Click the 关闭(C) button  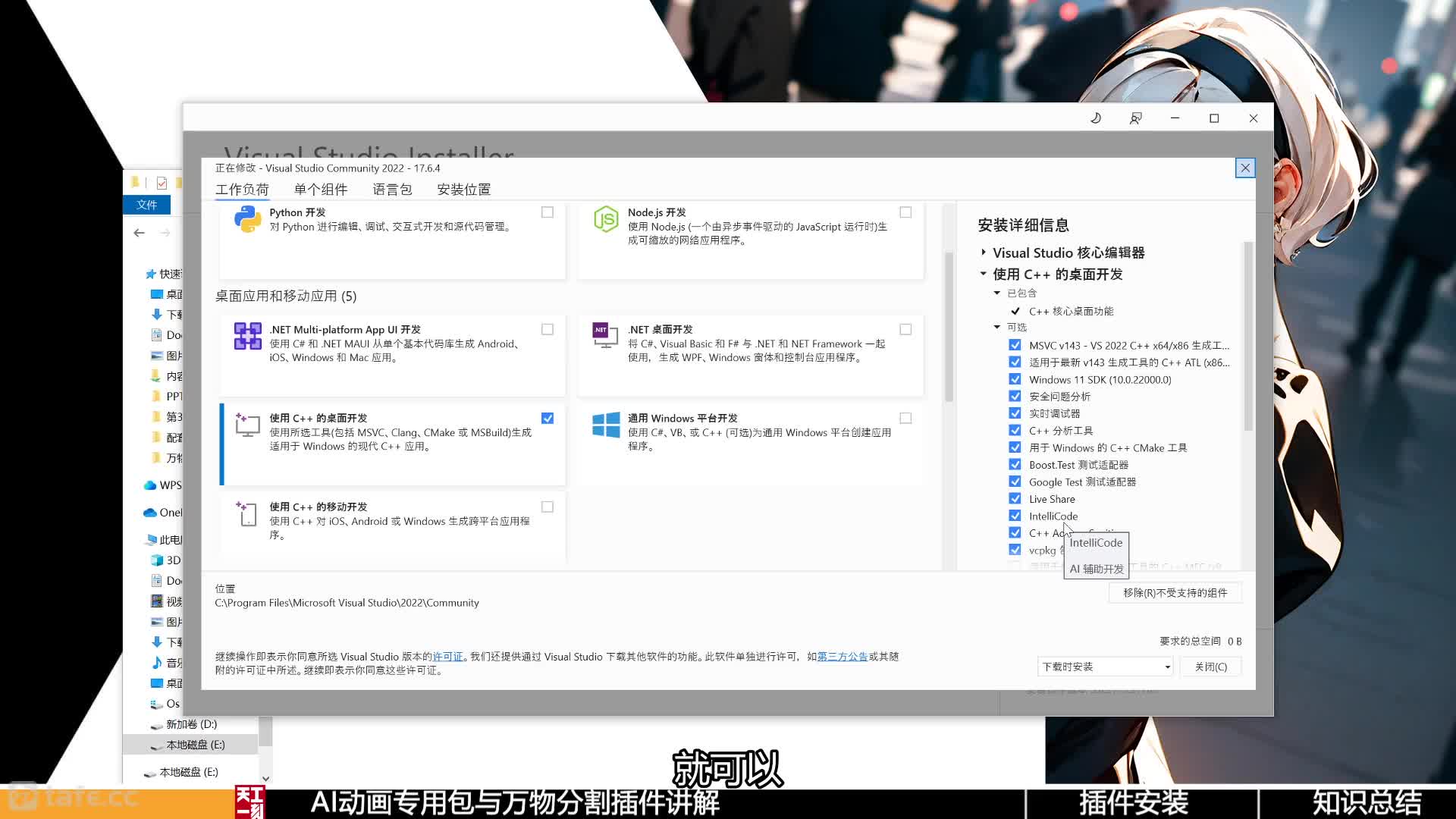(1210, 667)
